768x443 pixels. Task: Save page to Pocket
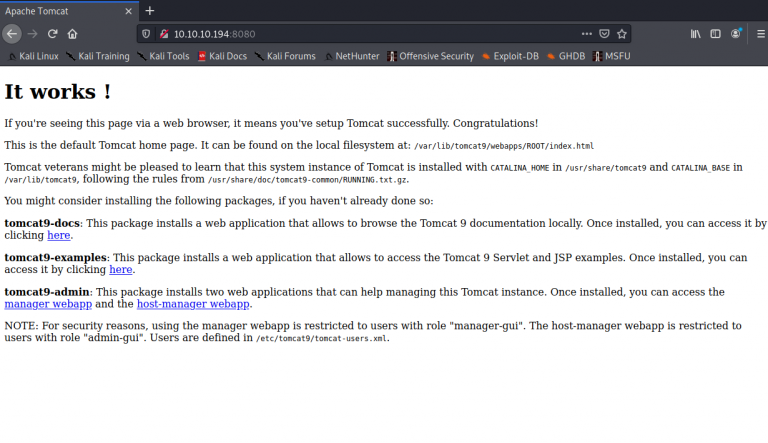point(604,34)
